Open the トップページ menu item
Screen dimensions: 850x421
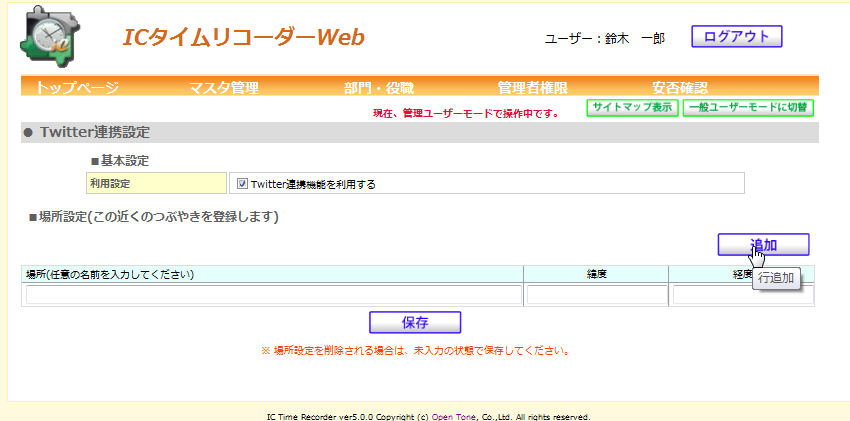point(77,87)
